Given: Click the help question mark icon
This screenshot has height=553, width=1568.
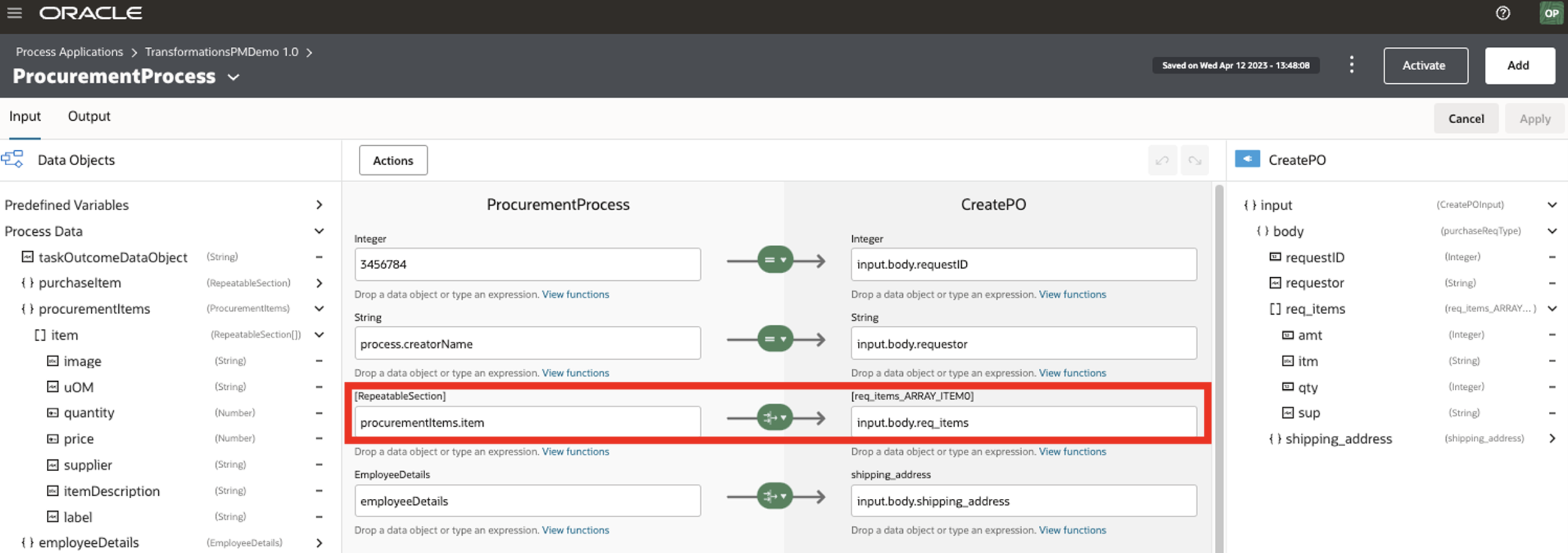Looking at the screenshot, I should pos(1503,13).
